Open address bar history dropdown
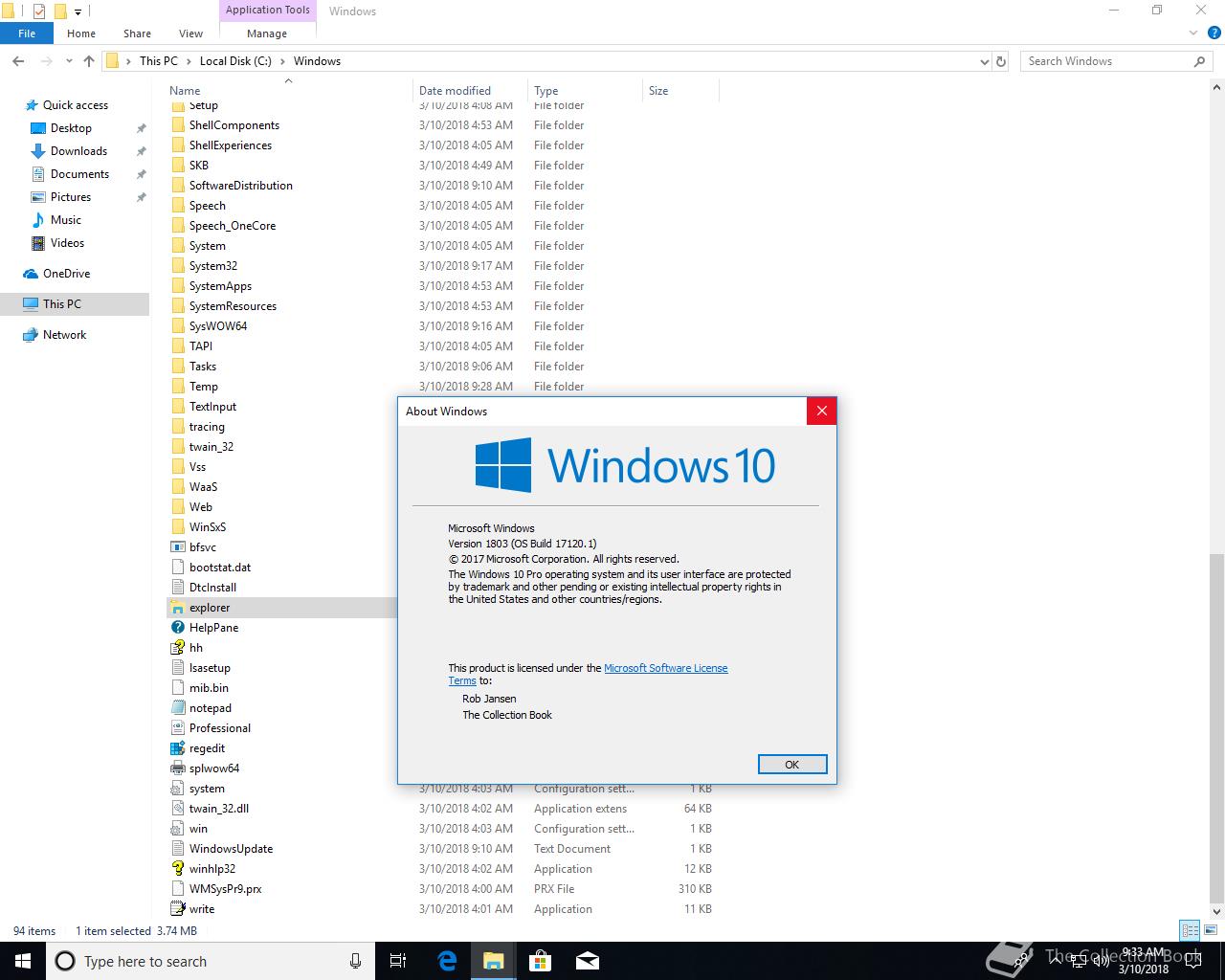 pyautogui.click(x=985, y=61)
